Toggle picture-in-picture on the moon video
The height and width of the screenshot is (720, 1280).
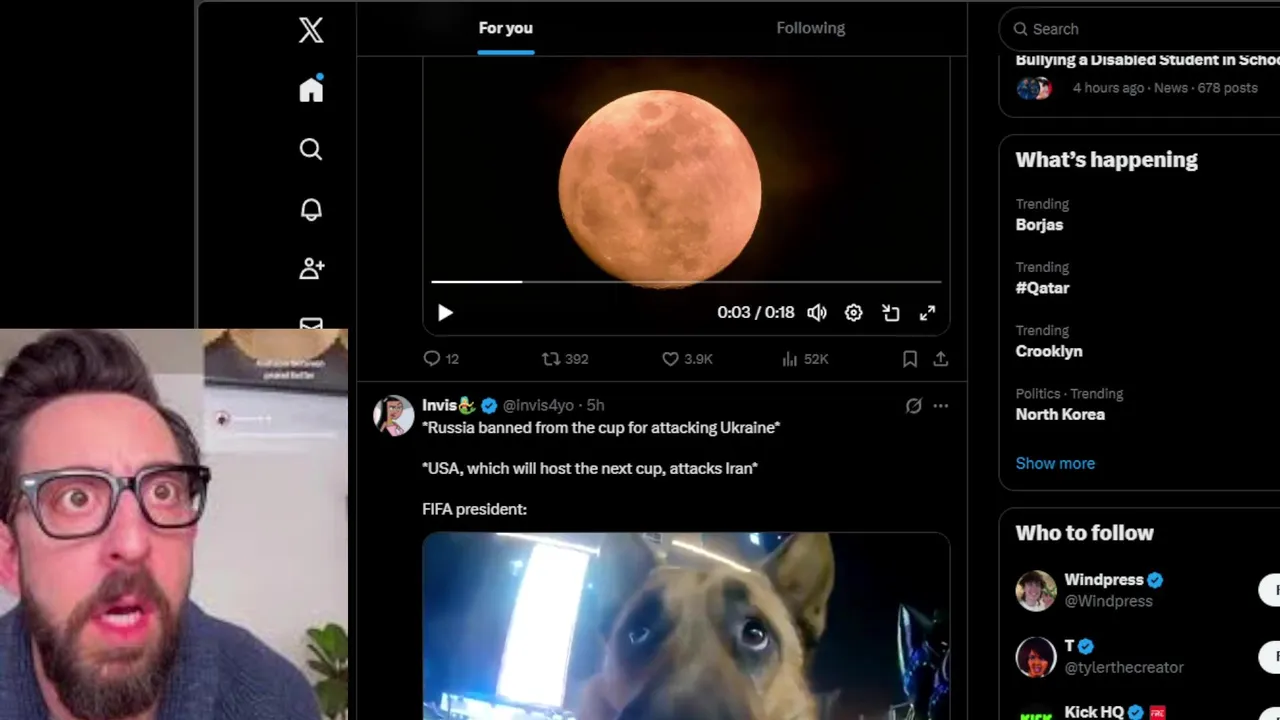pos(890,313)
